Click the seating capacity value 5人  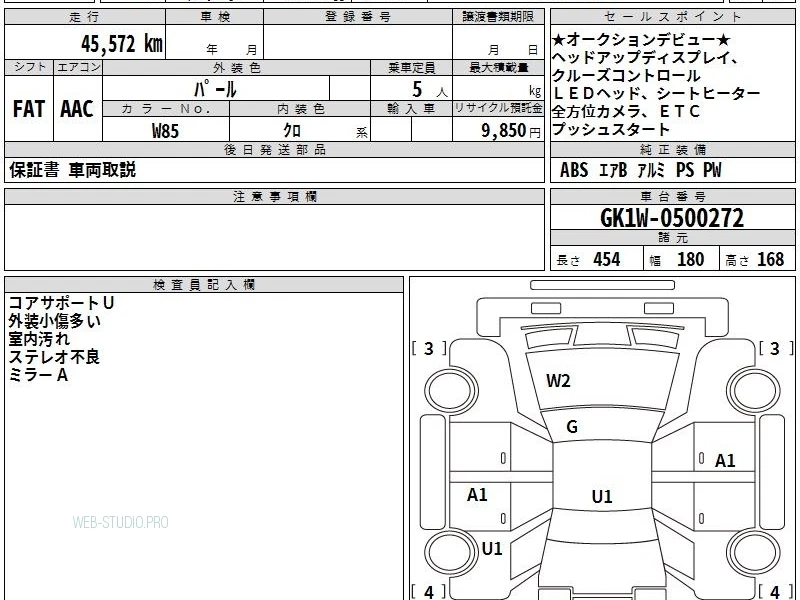(x=429, y=90)
